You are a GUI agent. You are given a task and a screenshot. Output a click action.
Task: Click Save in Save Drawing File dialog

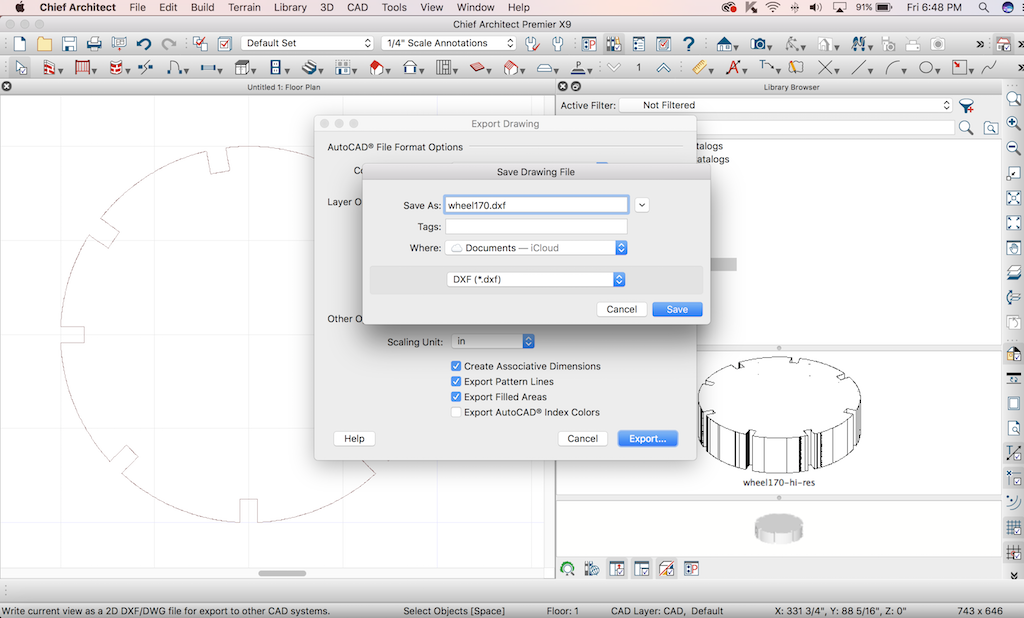677,309
